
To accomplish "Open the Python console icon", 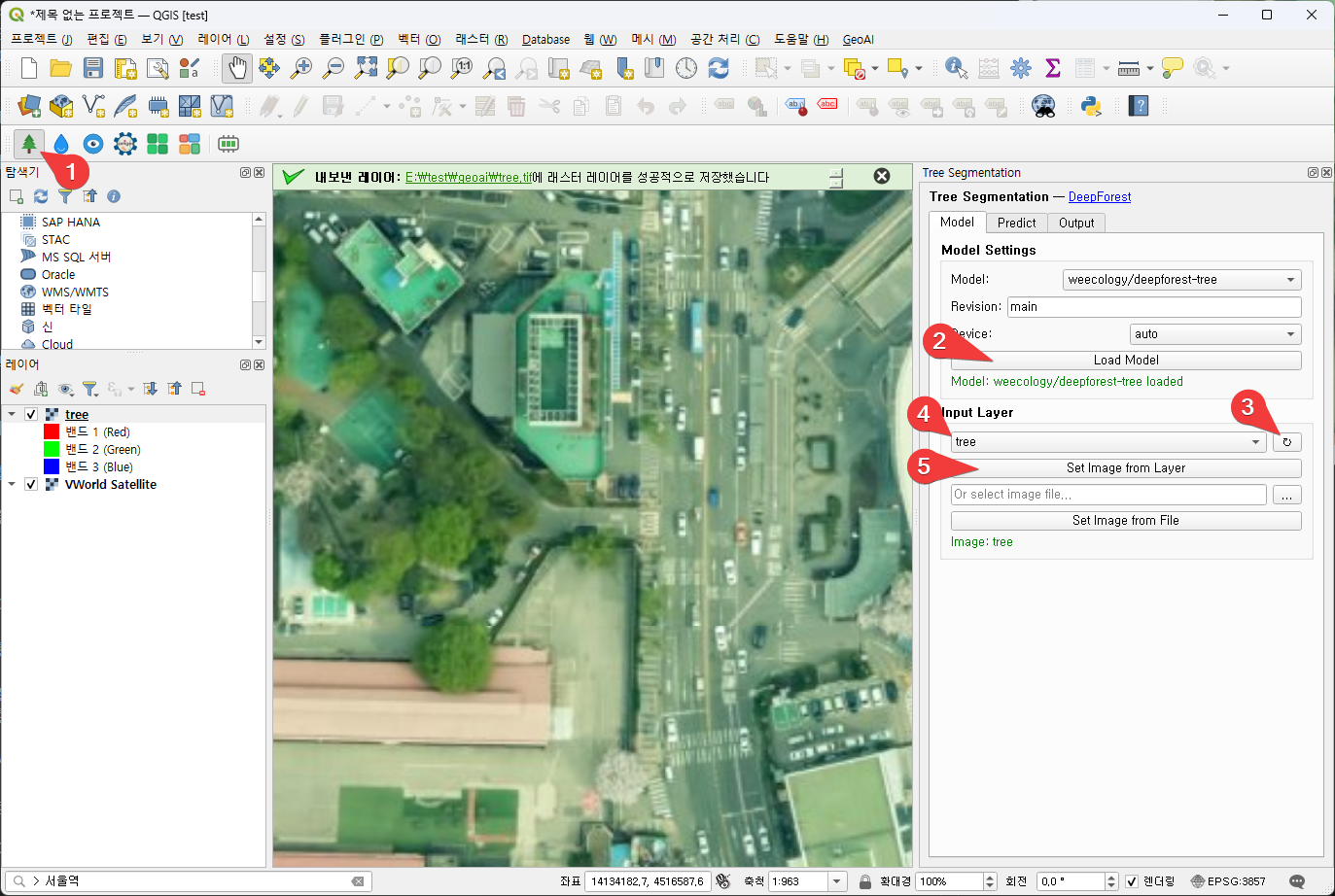I will (x=1091, y=106).
